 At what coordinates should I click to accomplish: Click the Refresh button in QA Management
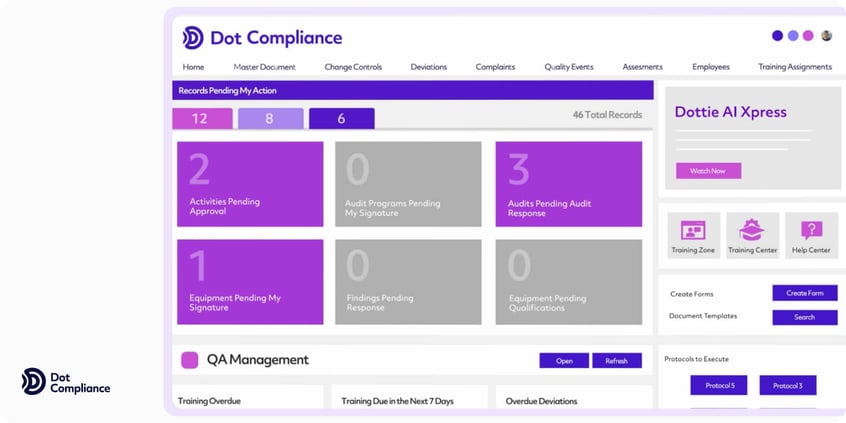click(617, 361)
